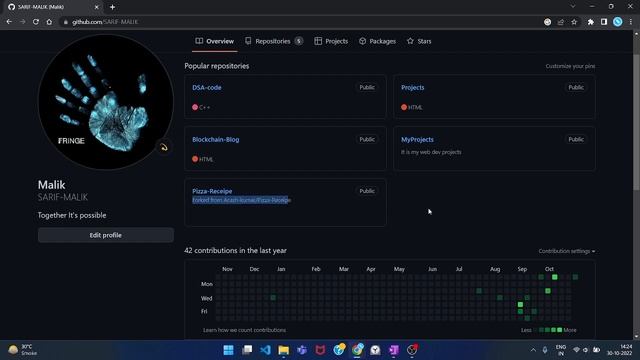
Task: Open OneNote from the taskbar
Action: (393, 350)
